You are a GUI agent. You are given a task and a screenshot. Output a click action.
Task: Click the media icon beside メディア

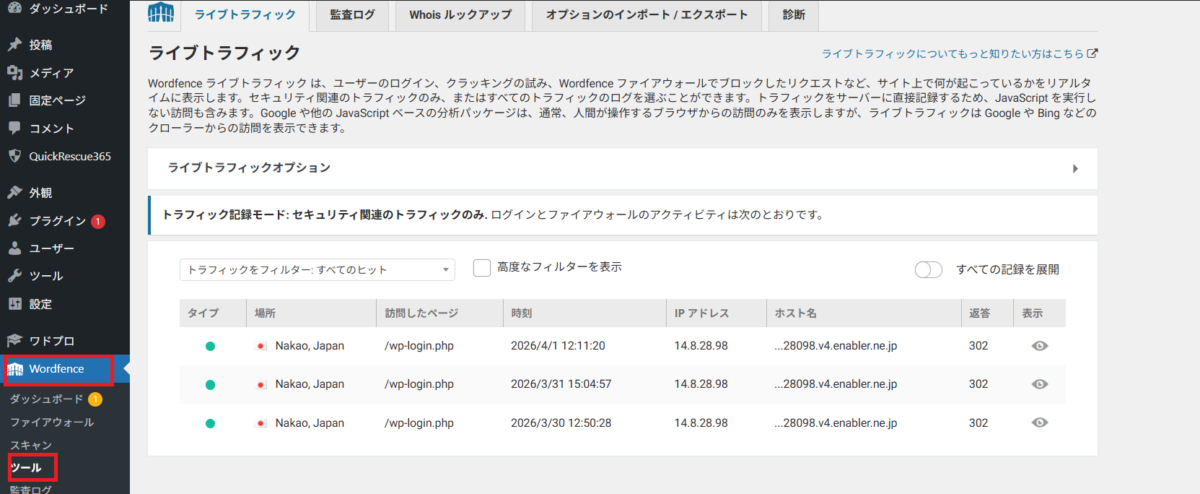(x=15, y=72)
